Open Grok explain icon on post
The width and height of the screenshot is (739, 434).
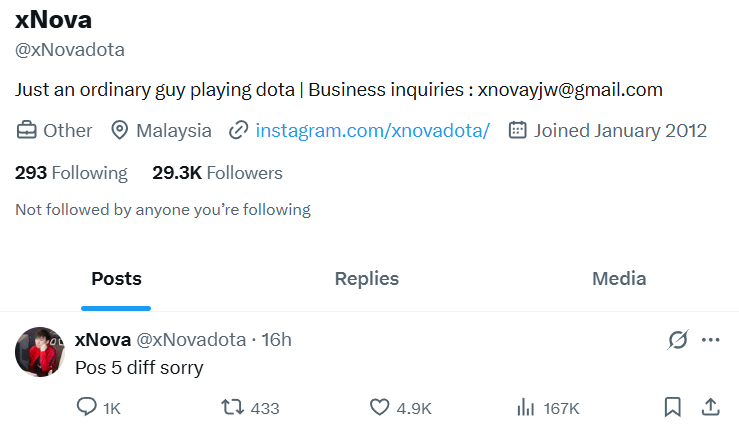click(678, 340)
